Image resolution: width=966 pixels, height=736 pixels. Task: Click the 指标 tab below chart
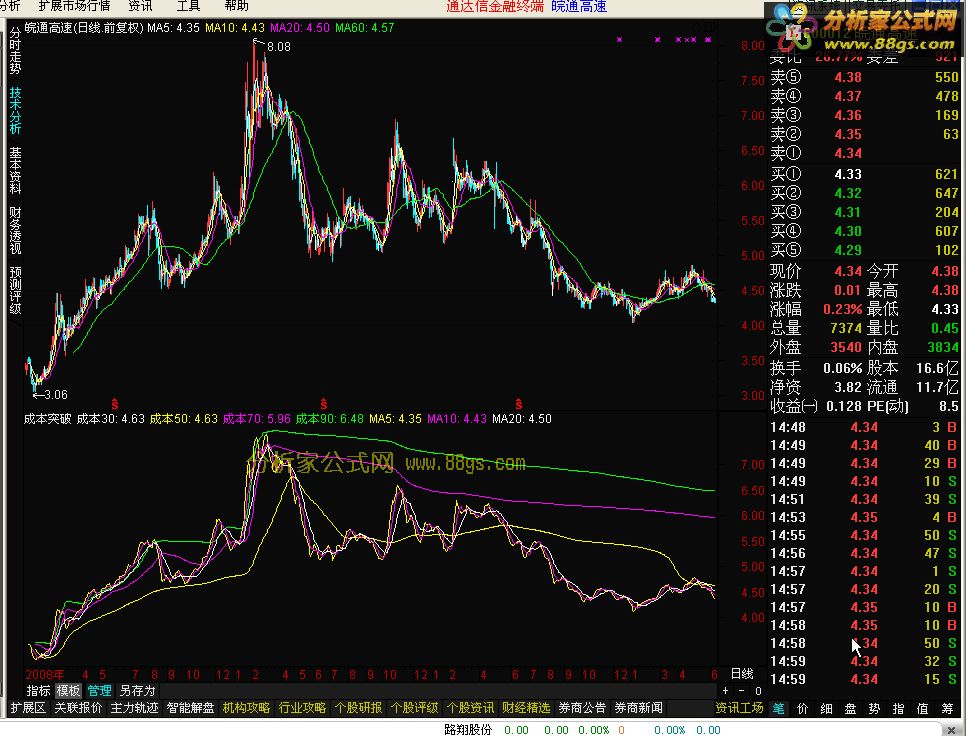(x=38, y=691)
